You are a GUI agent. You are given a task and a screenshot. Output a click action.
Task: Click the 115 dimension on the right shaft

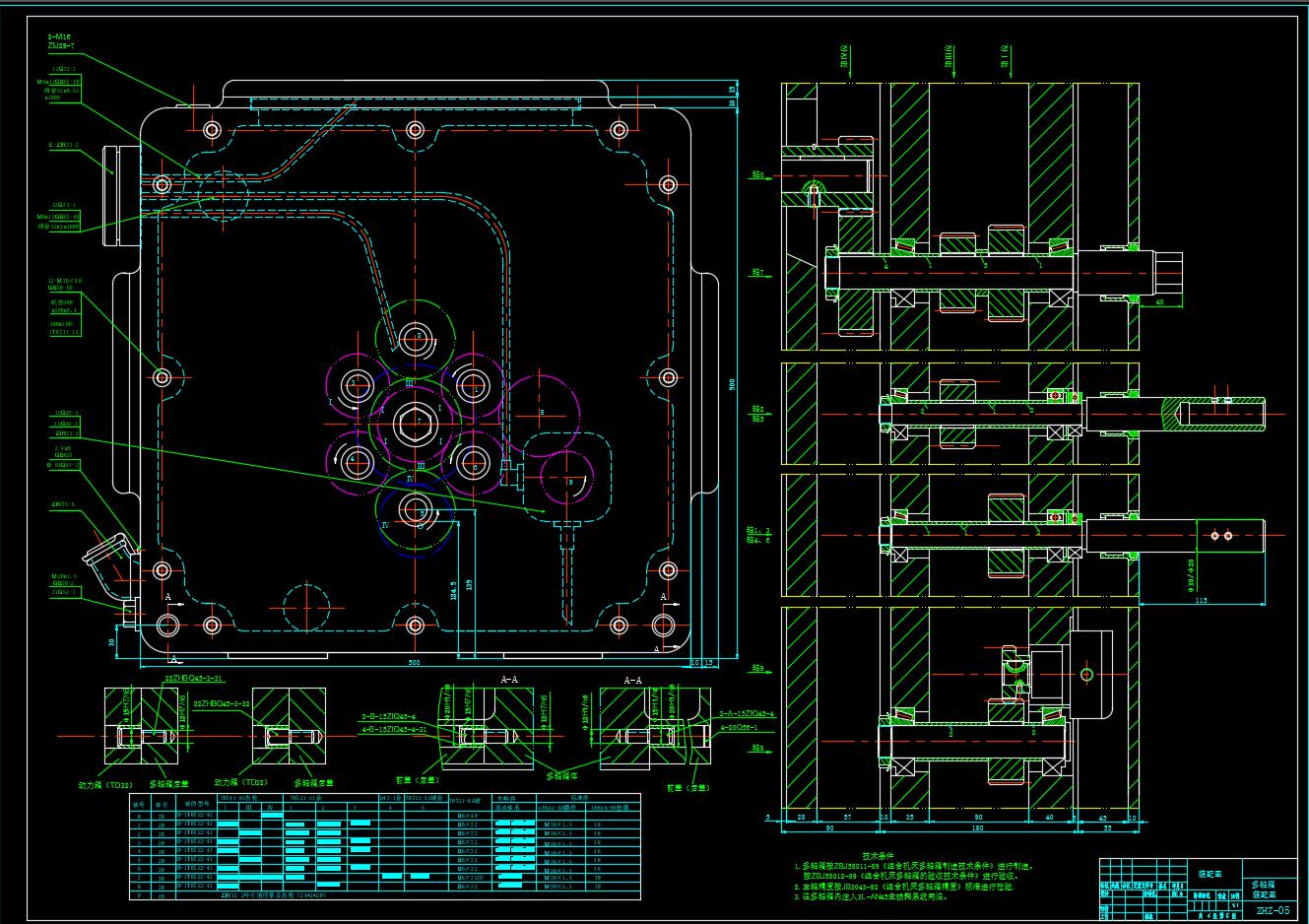click(x=1201, y=599)
